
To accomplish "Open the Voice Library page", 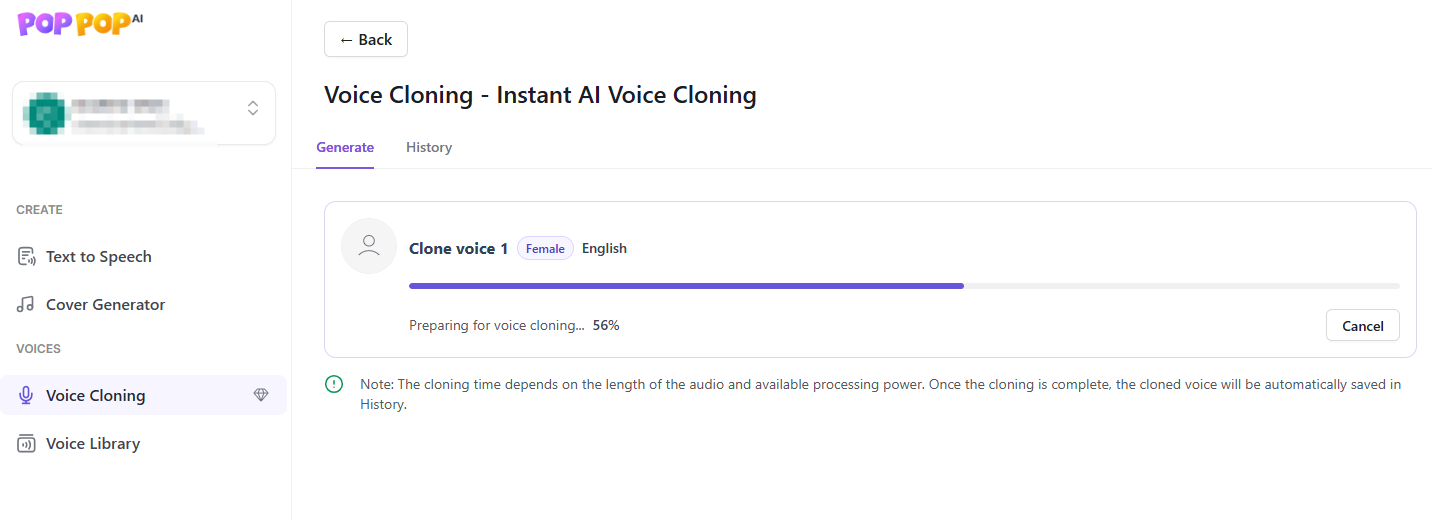I will tap(93, 444).
